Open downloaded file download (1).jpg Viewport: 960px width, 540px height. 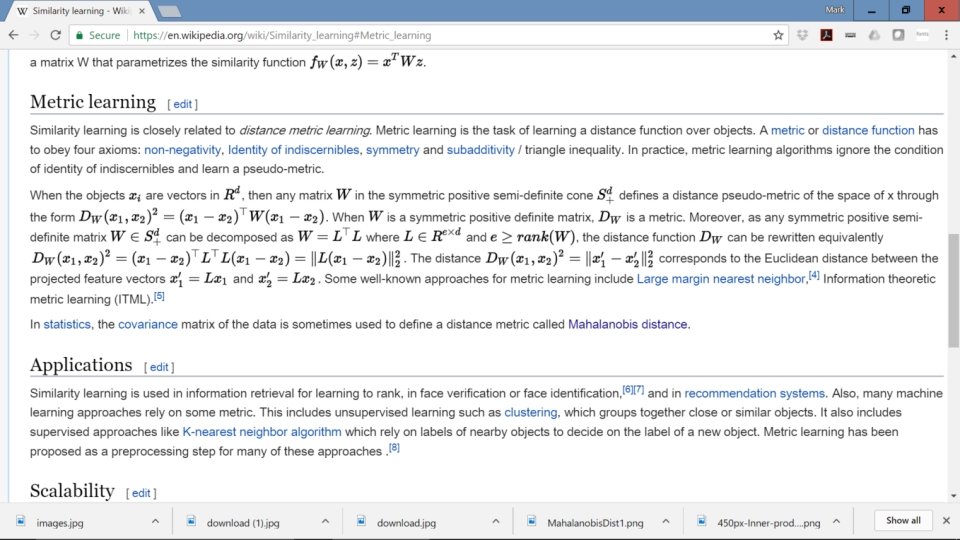[243, 523]
